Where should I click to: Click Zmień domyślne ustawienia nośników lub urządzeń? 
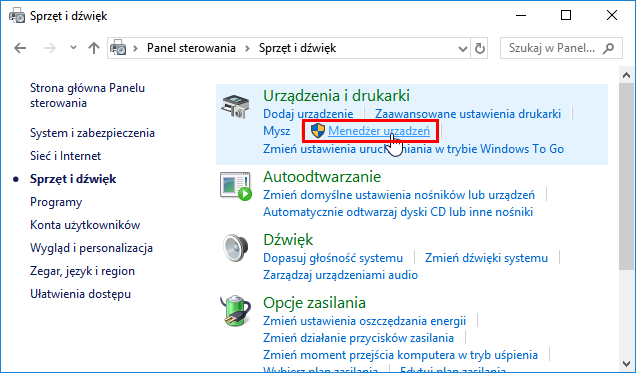coord(399,195)
